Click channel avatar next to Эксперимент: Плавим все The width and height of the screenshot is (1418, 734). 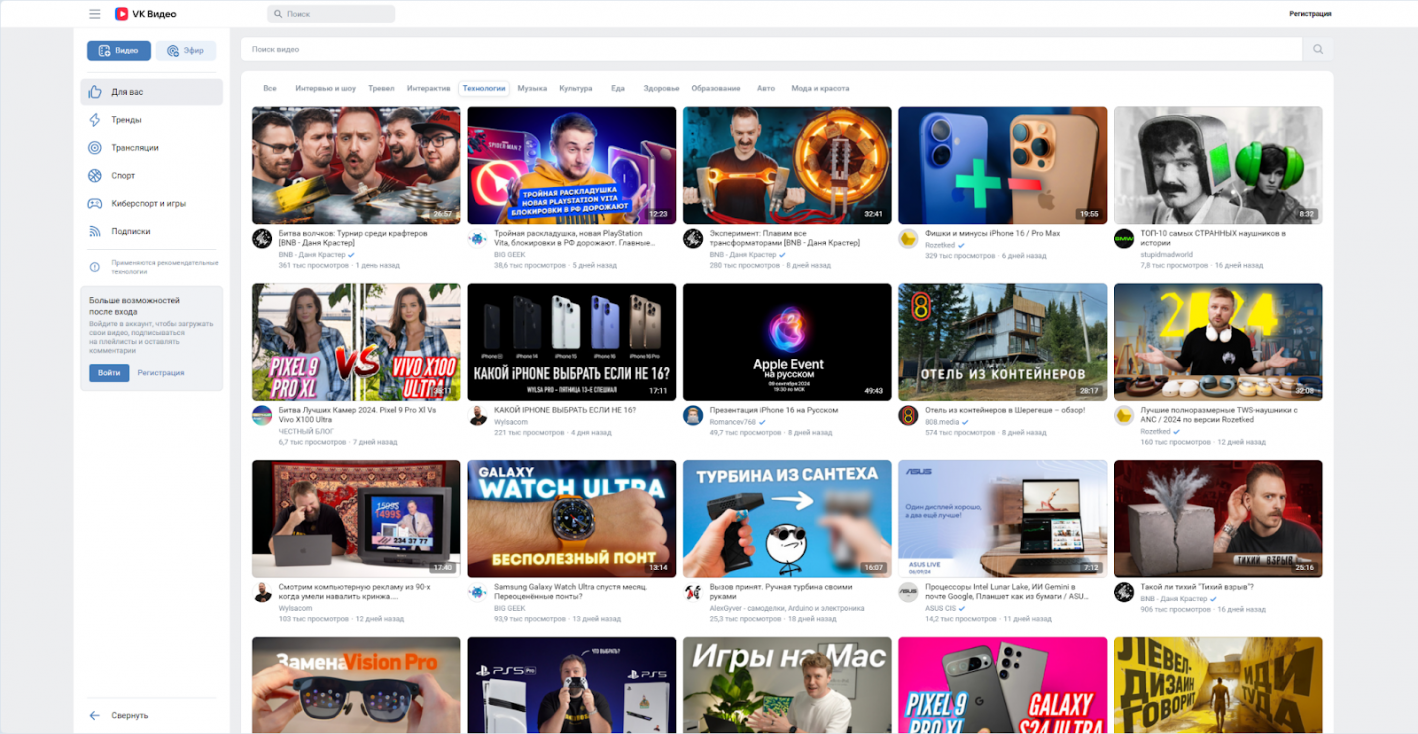click(693, 239)
